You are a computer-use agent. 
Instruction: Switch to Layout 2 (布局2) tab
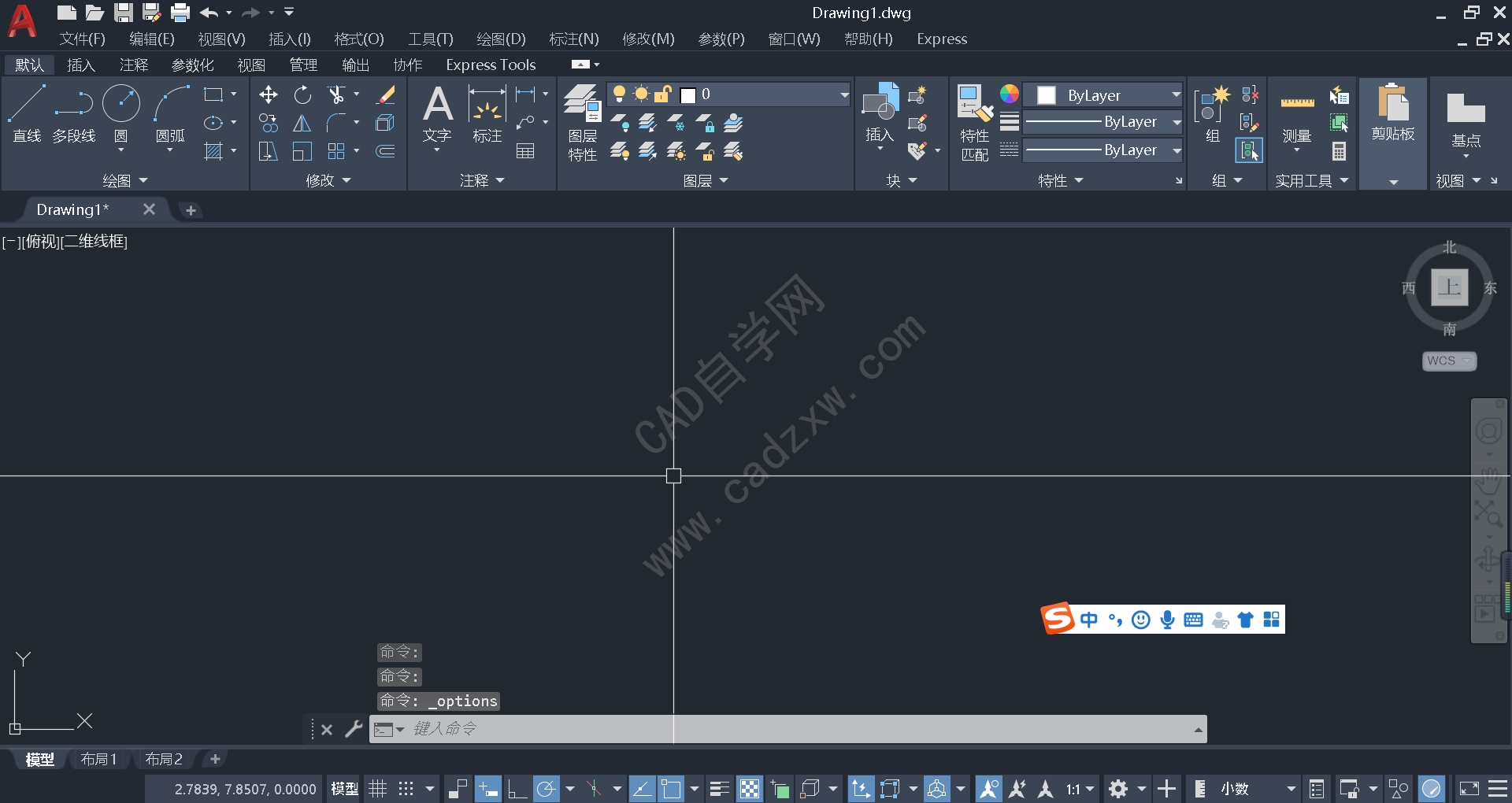click(x=164, y=759)
